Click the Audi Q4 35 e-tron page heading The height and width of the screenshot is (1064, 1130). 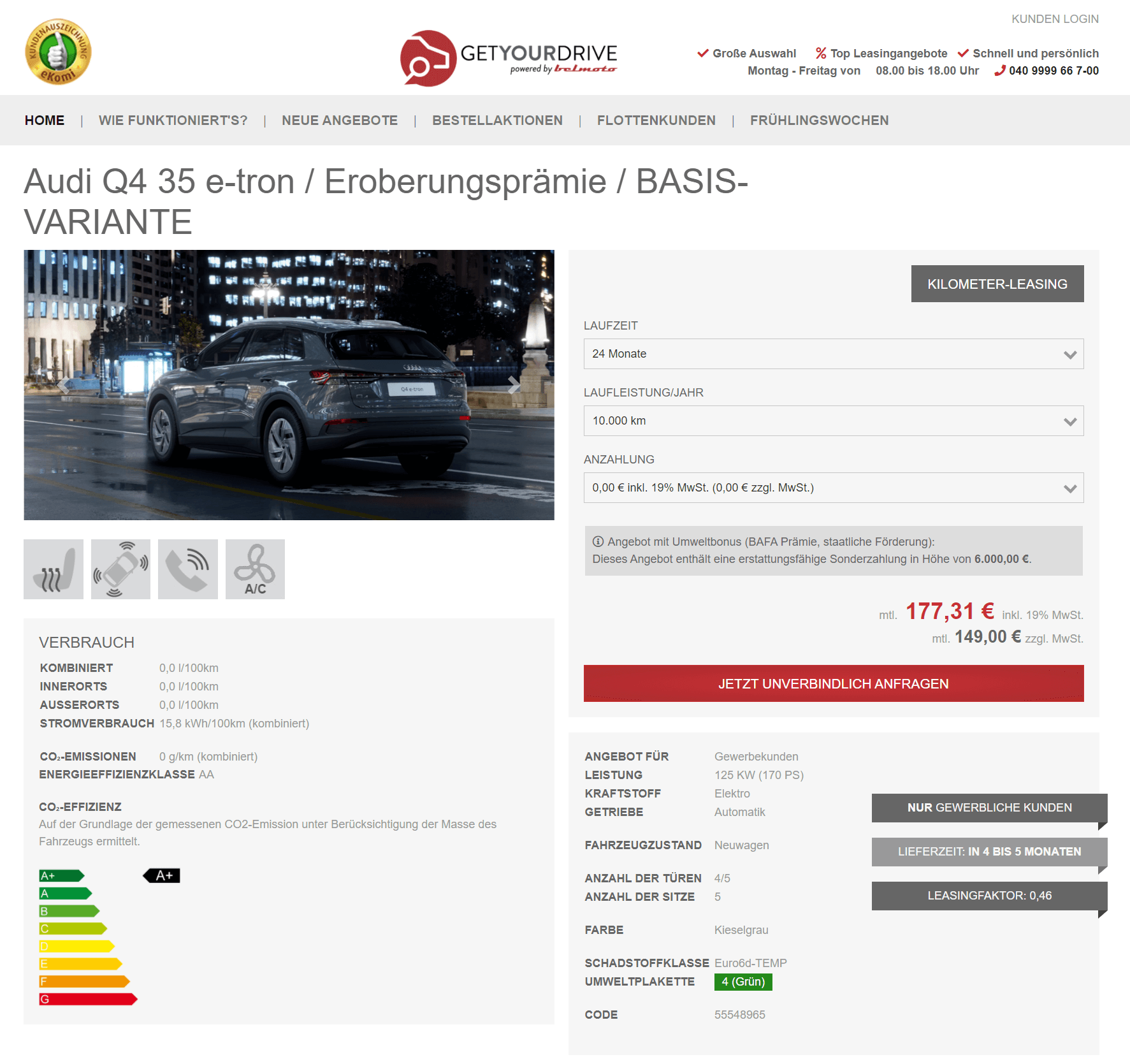coord(386,201)
